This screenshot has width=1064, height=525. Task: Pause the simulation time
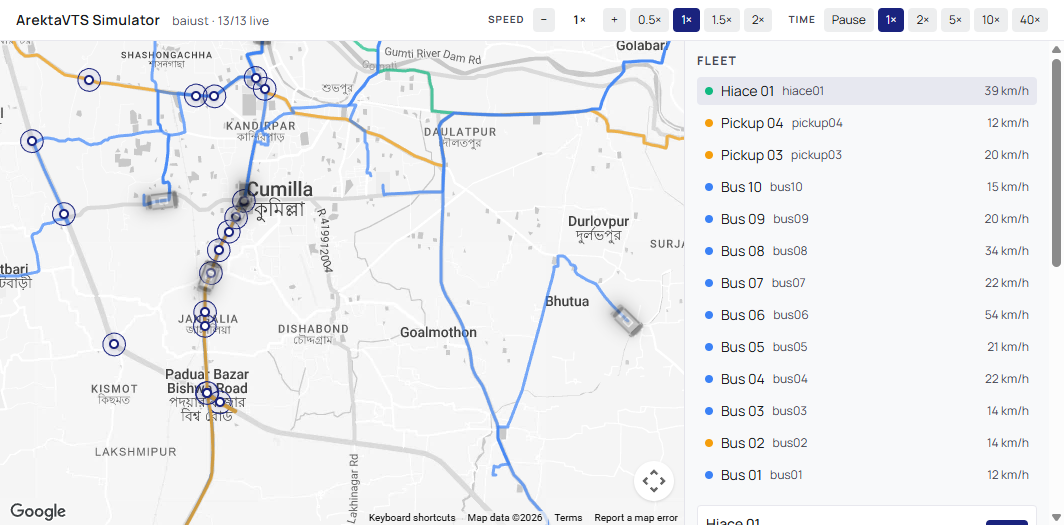tap(849, 20)
